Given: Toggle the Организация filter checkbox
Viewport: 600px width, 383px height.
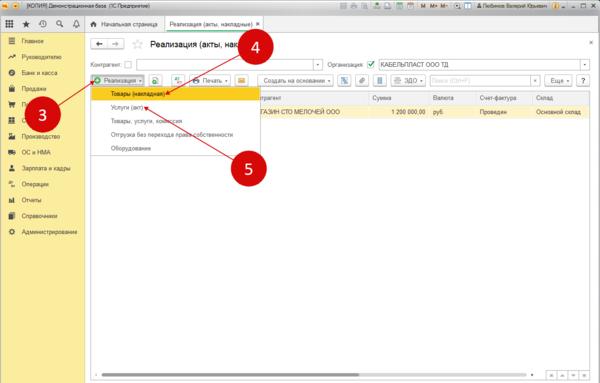Looking at the screenshot, I should pyautogui.click(x=370, y=64).
